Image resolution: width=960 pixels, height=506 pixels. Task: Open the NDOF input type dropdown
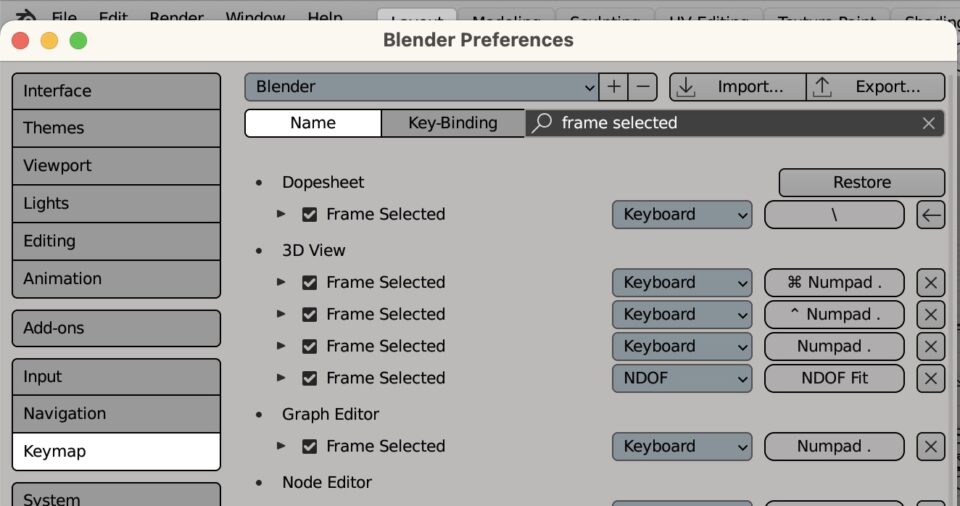682,378
